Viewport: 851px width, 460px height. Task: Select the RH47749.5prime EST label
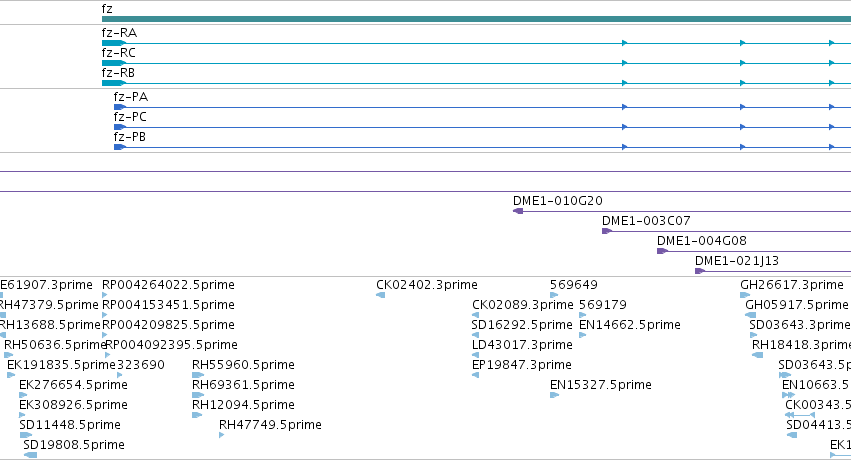click(x=270, y=425)
